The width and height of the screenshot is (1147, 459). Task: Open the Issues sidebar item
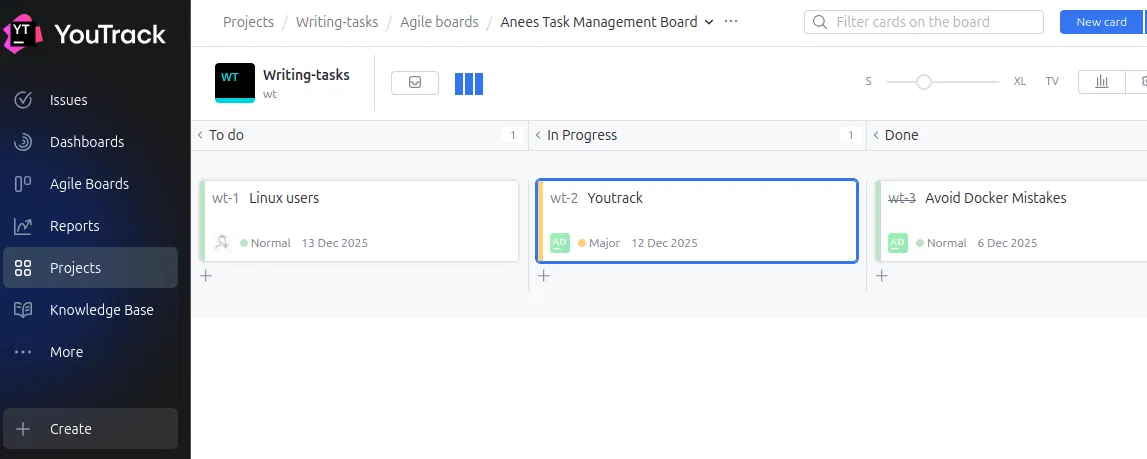pos(68,100)
